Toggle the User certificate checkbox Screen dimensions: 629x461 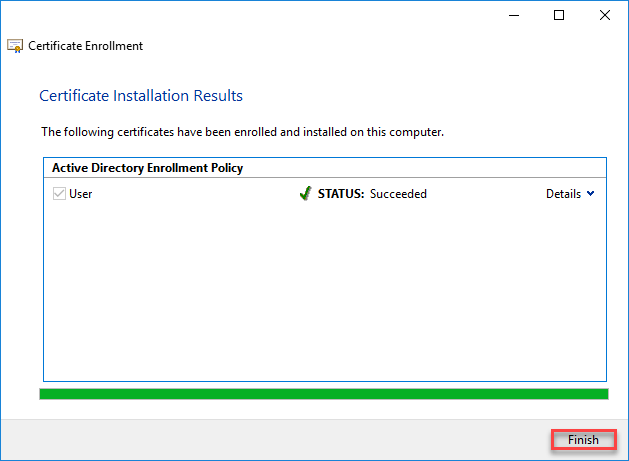[58, 194]
